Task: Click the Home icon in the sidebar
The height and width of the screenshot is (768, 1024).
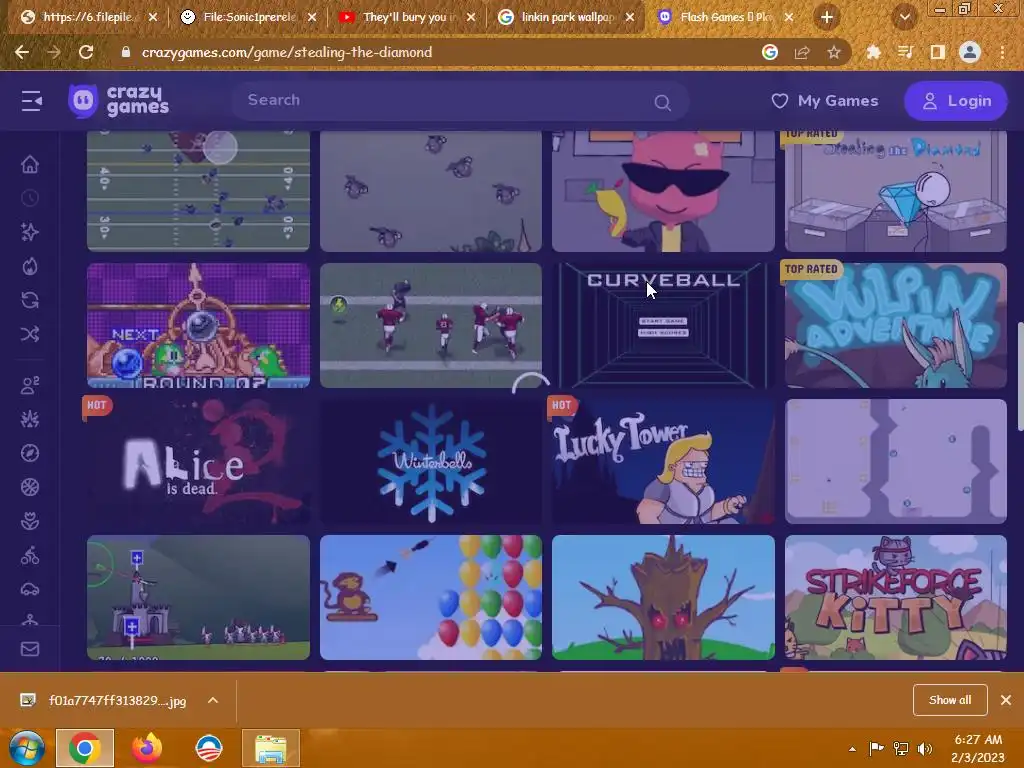Action: [30, 164]
